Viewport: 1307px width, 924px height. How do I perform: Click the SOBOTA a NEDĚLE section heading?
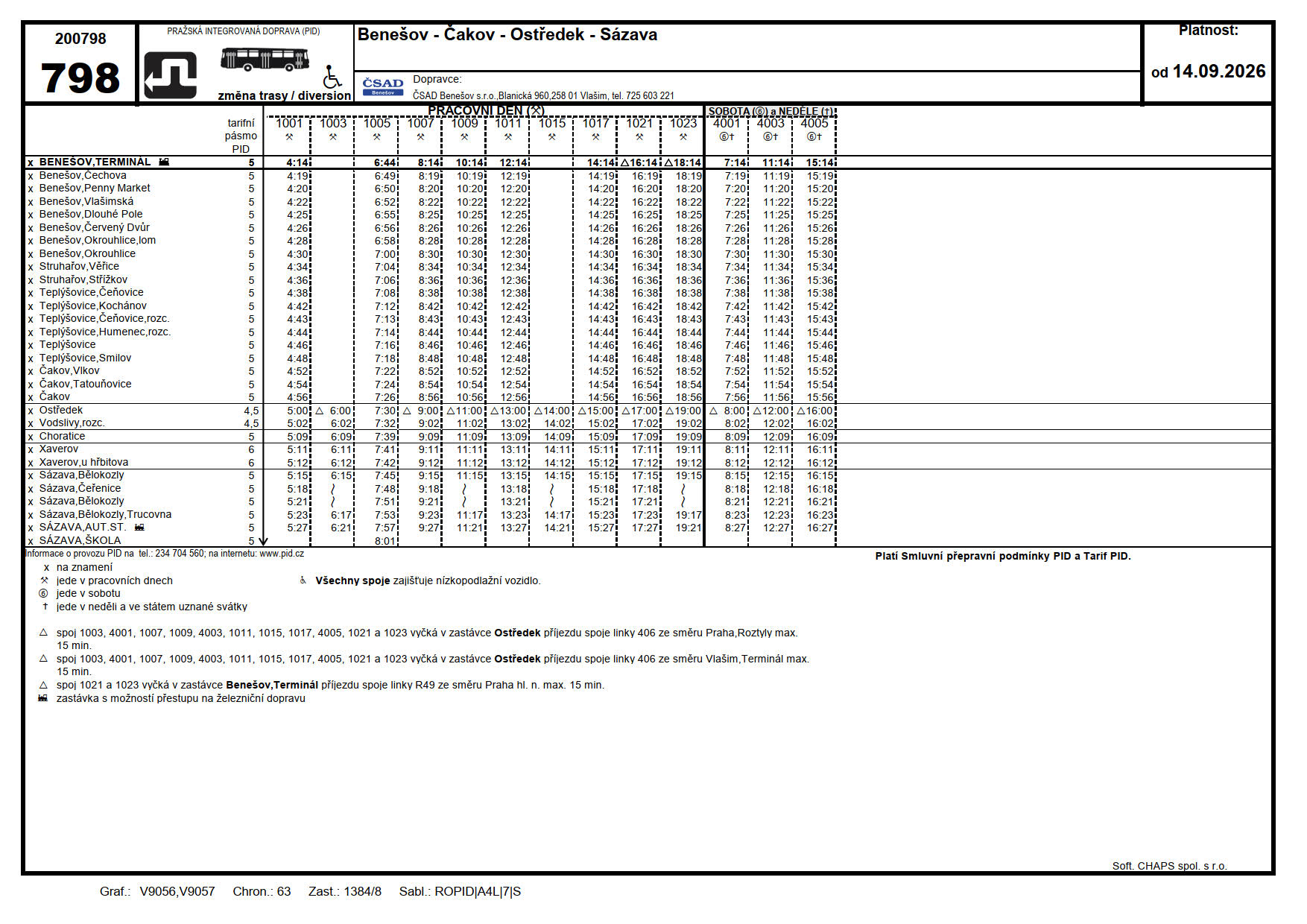click(770, 111)
